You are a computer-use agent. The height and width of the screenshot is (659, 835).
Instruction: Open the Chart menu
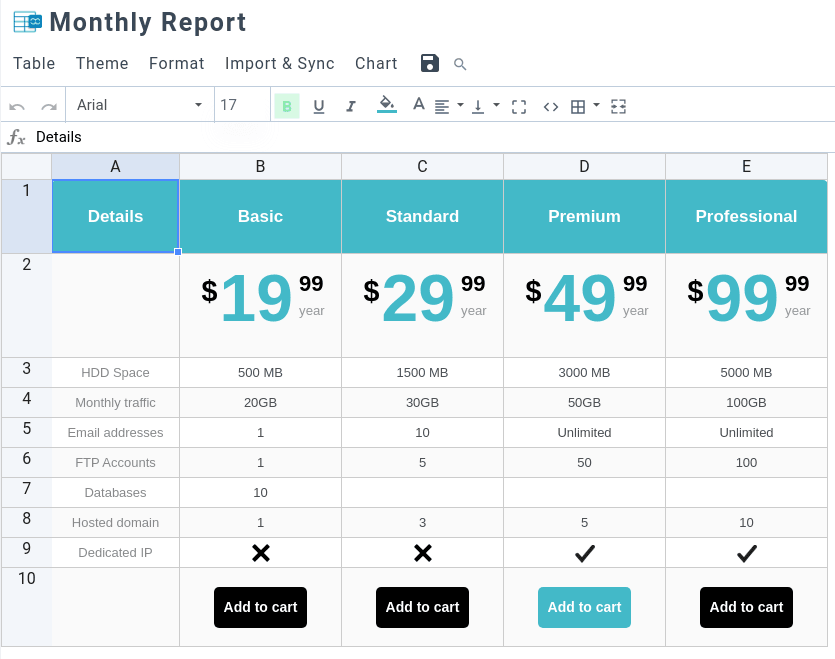[376, 64]
